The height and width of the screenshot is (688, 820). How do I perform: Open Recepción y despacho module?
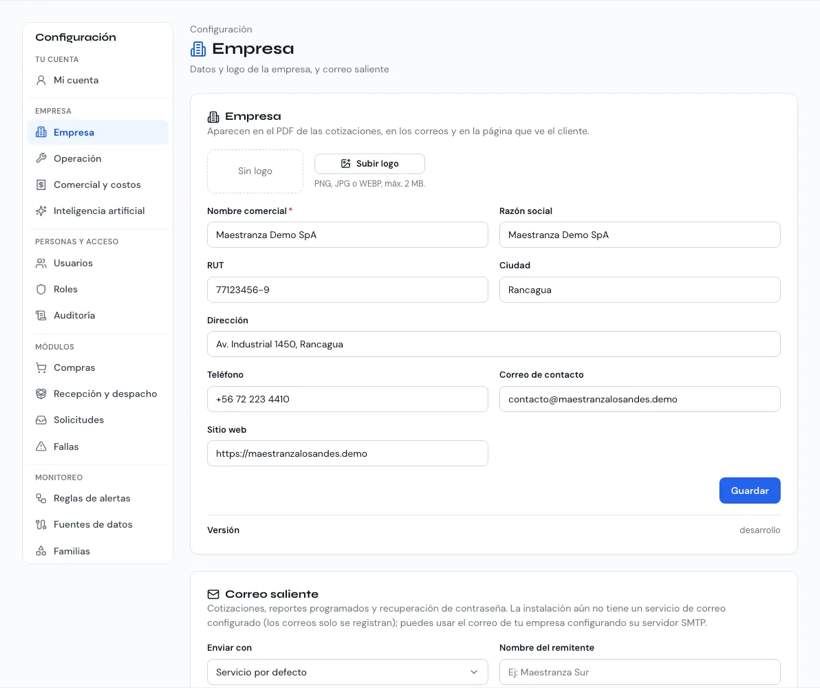pyautogui.click(x=98, y=394)
